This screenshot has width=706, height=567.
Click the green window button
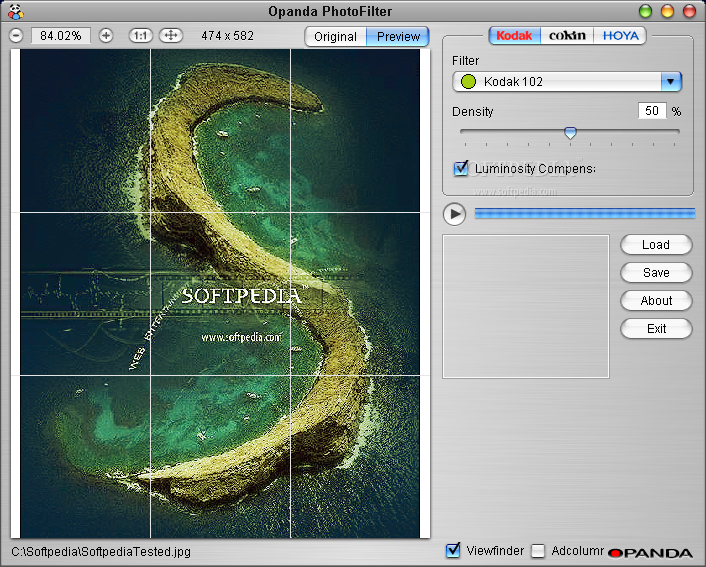coord(645,11)
